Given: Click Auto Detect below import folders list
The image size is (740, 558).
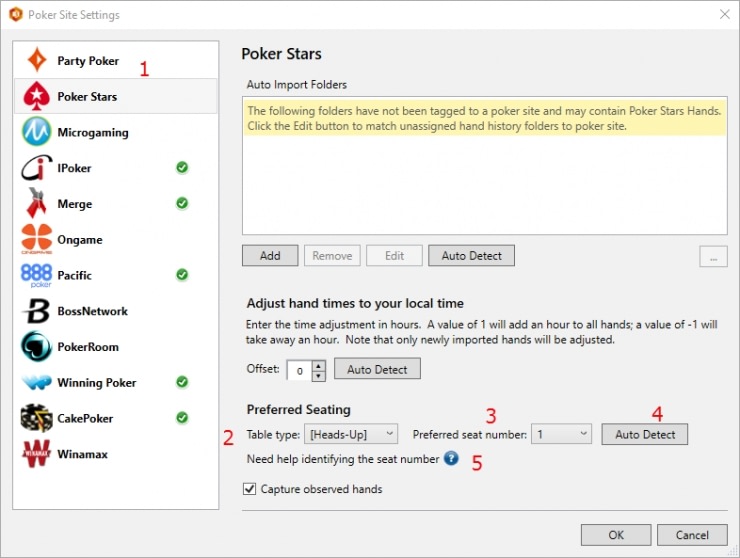Looking at the screenshot, I should click(471, 255).
